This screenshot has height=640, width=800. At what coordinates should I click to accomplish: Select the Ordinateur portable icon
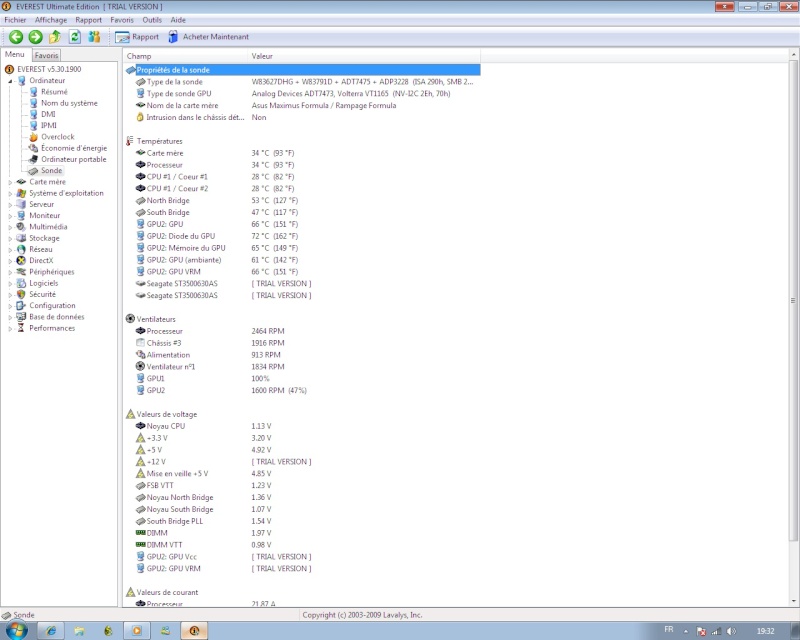(x=33, y=159)
